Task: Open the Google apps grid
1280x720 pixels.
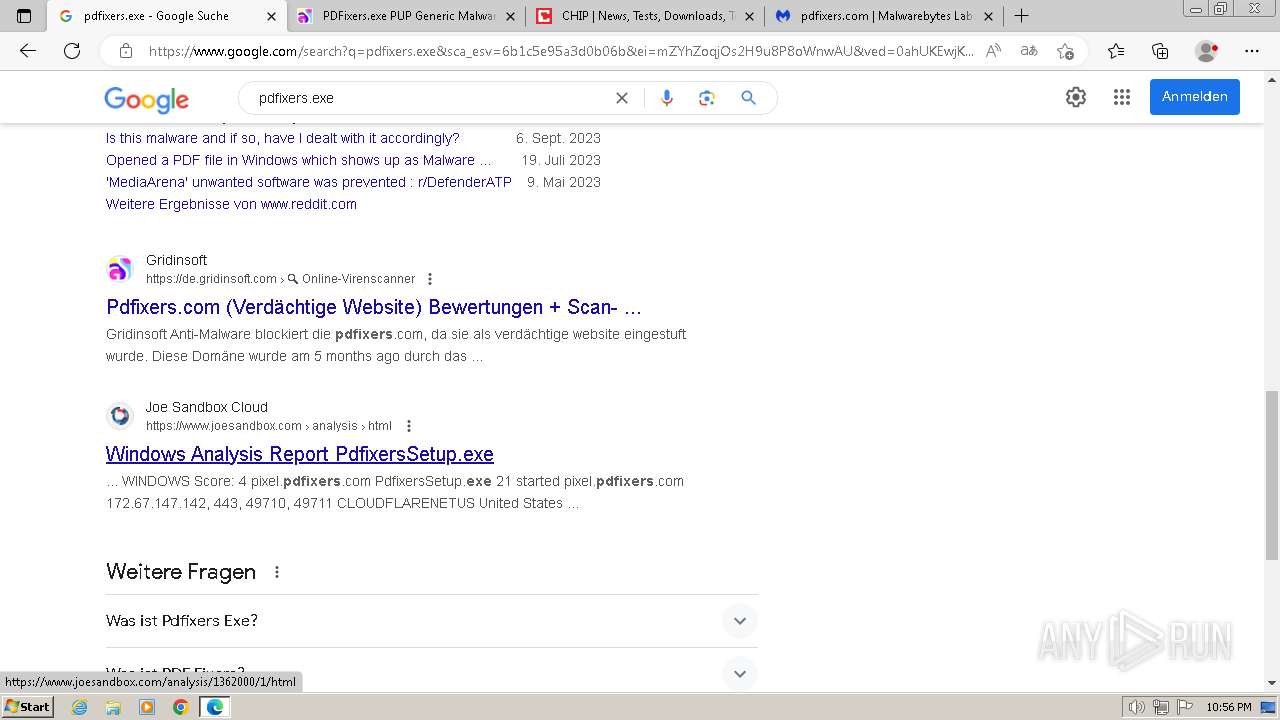Action: (1122, 97)
